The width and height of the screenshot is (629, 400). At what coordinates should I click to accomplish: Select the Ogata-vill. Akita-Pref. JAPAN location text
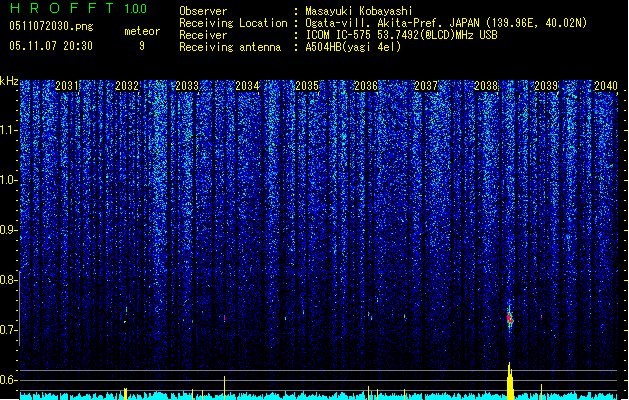click(x=446, y=23)
